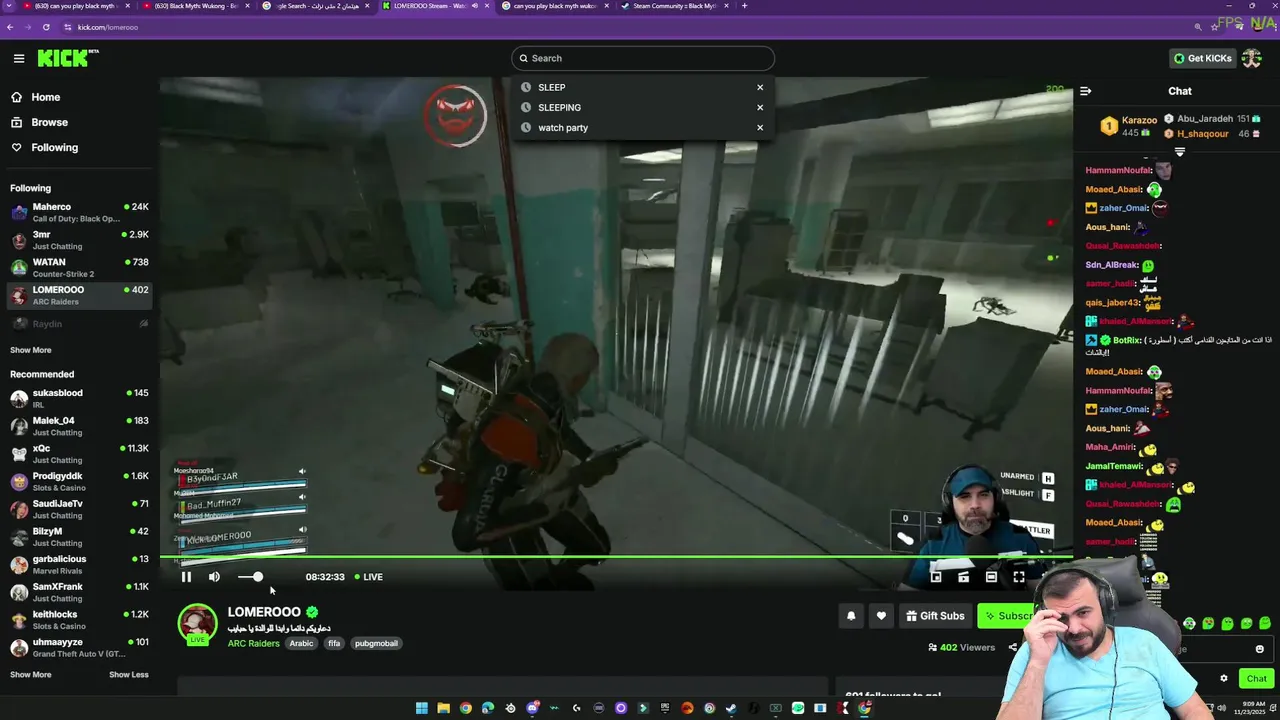The height and width of the screenshot is (720, 1280).
Task: Open keithlocks recommended channel
Action: coord(80,620)
